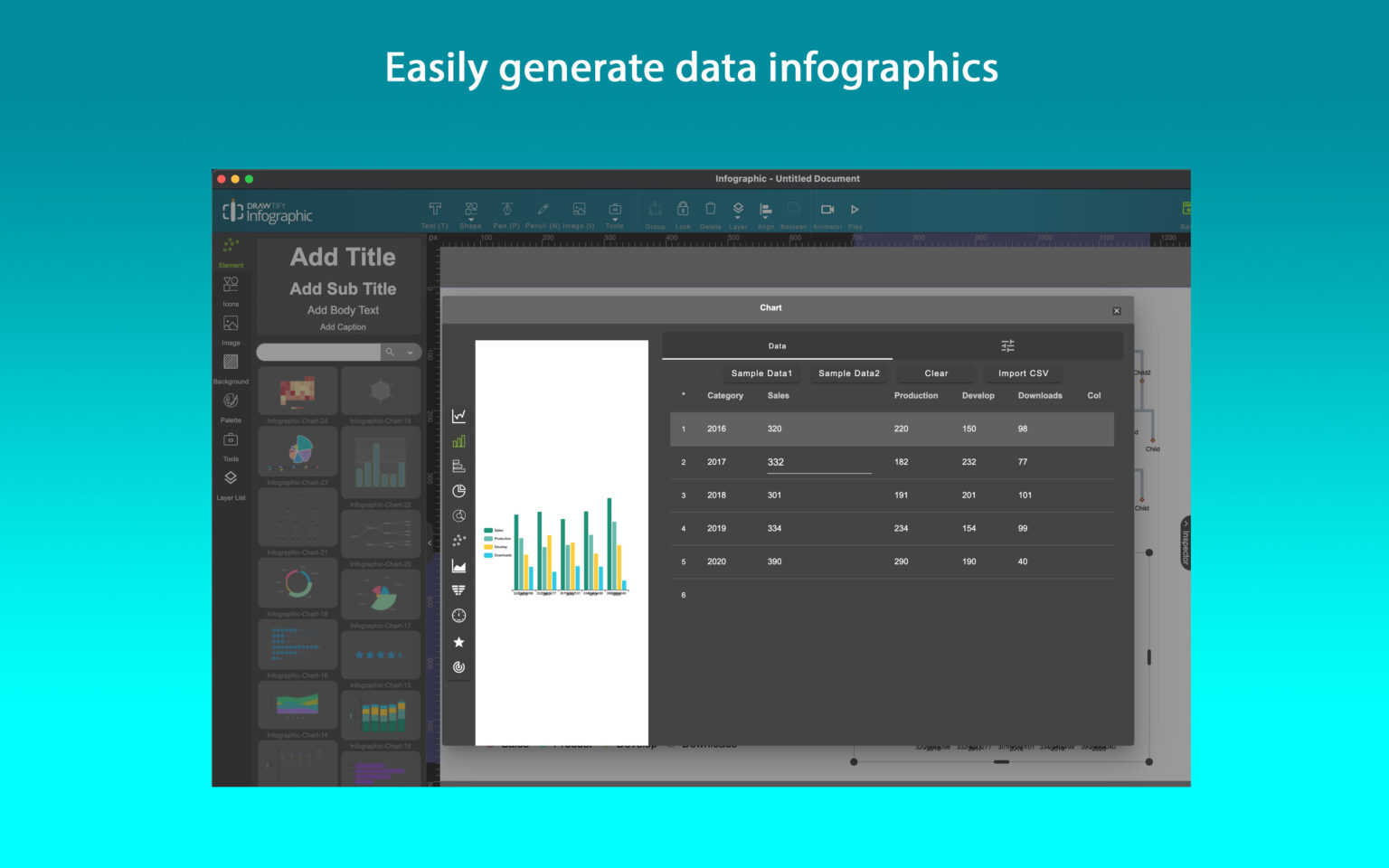
Task: Select the Pencil tool
Action: coord(543,210)
